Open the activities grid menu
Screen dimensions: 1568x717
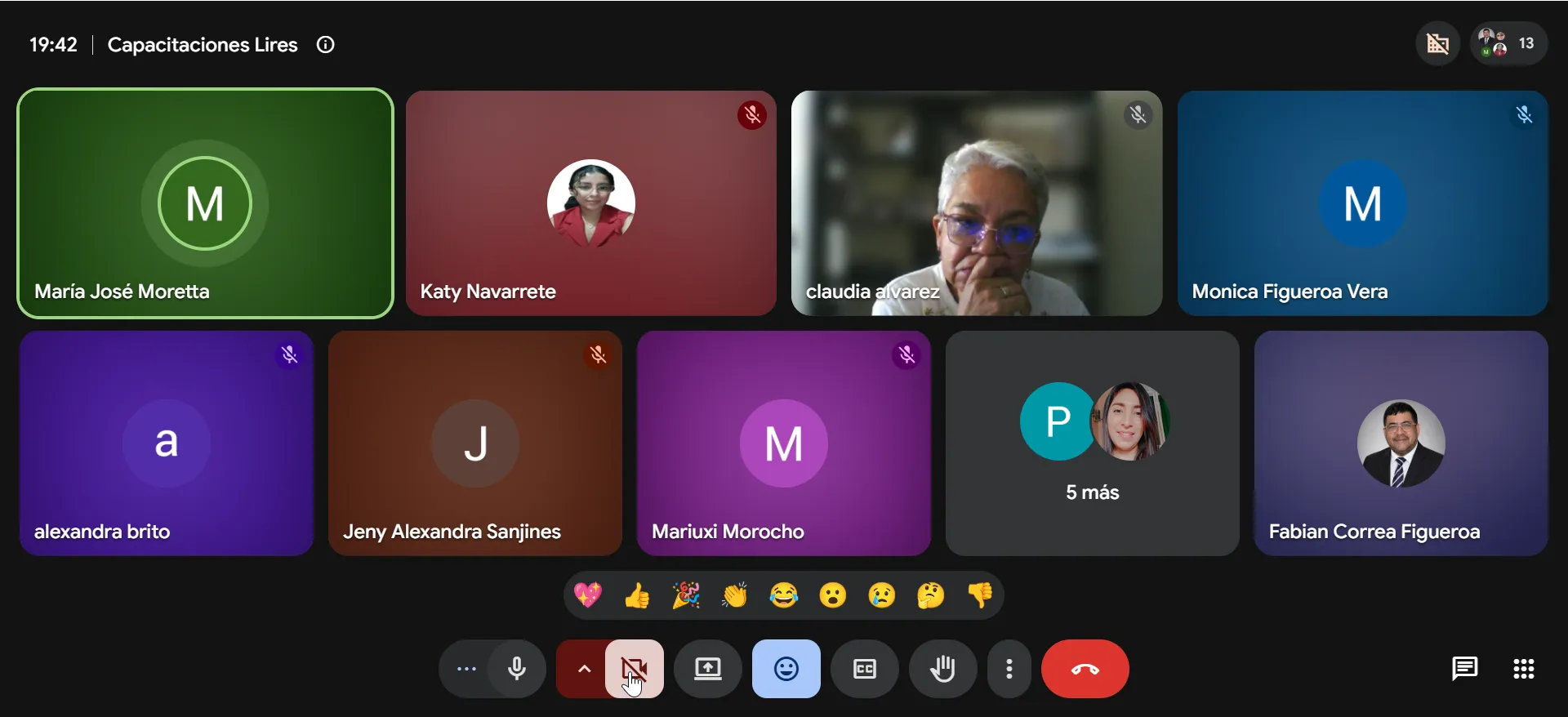coord(1524,669)
